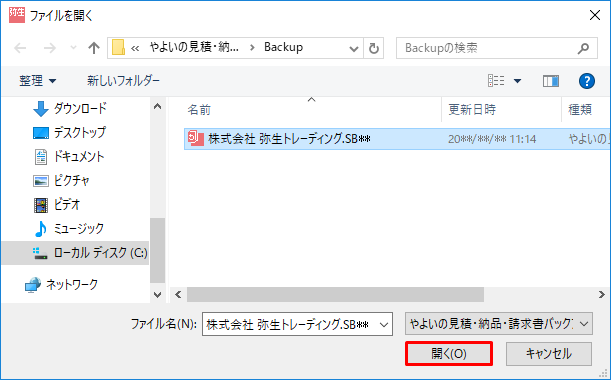Click the Yayoi app icon in title bar

pyautogui.click(x=17, y=15)
